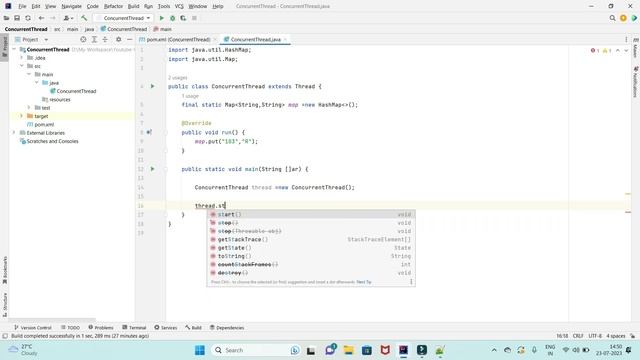Click the Windows Start button
640x360 pixels.
[200, 350]
